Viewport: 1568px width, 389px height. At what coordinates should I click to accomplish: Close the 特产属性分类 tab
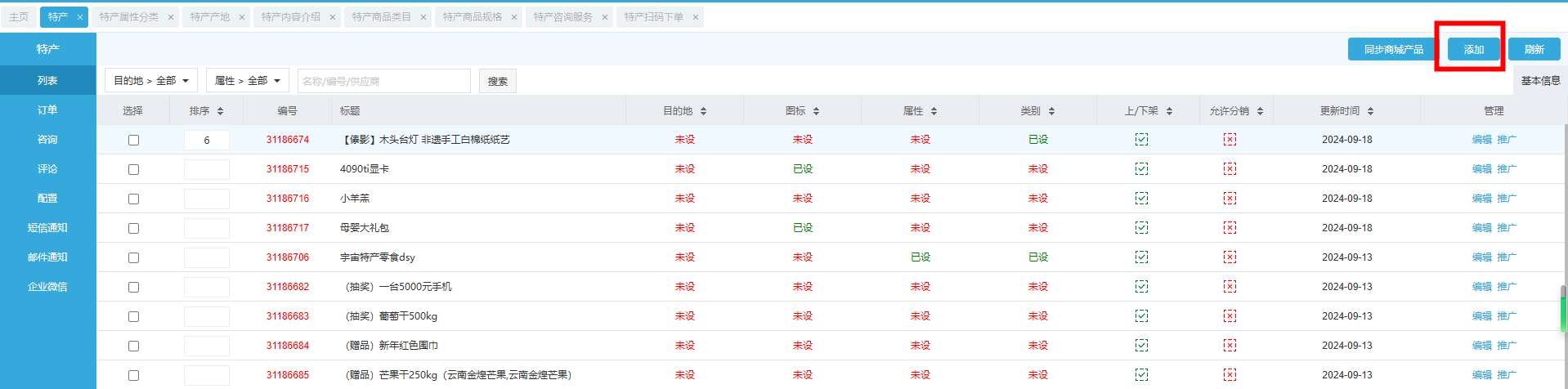coord(170,17)
